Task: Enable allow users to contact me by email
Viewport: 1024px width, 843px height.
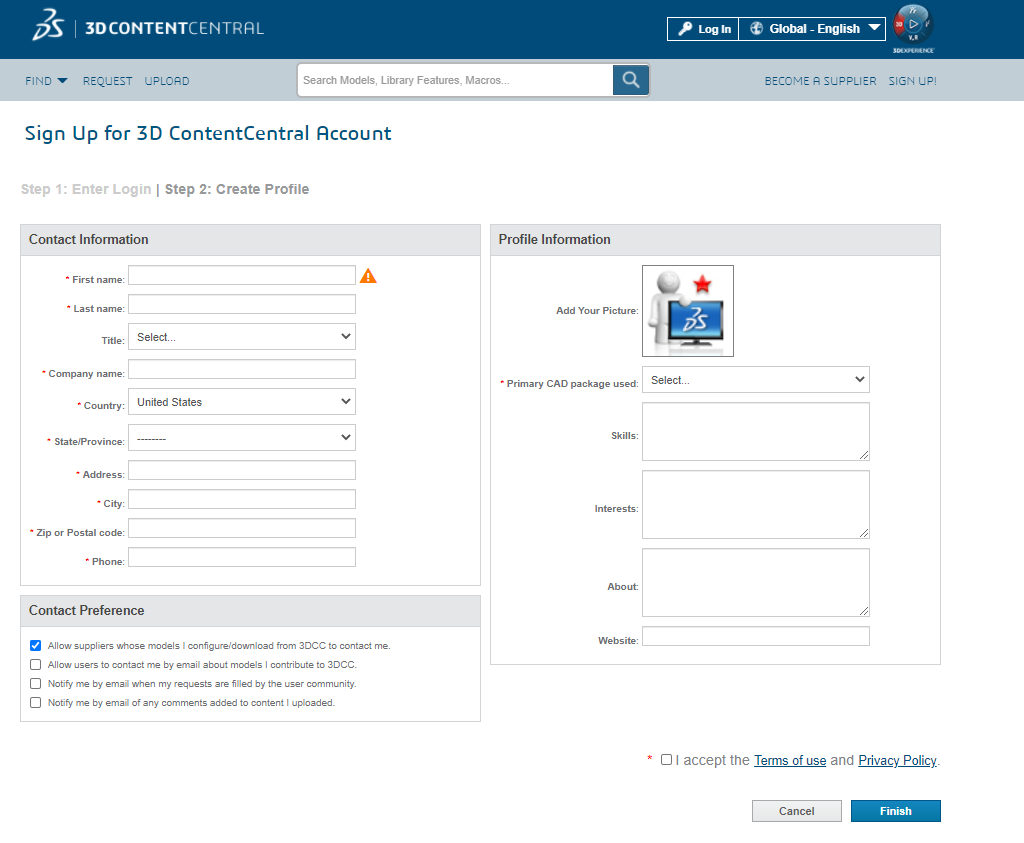Action: [x=36, y=665]
